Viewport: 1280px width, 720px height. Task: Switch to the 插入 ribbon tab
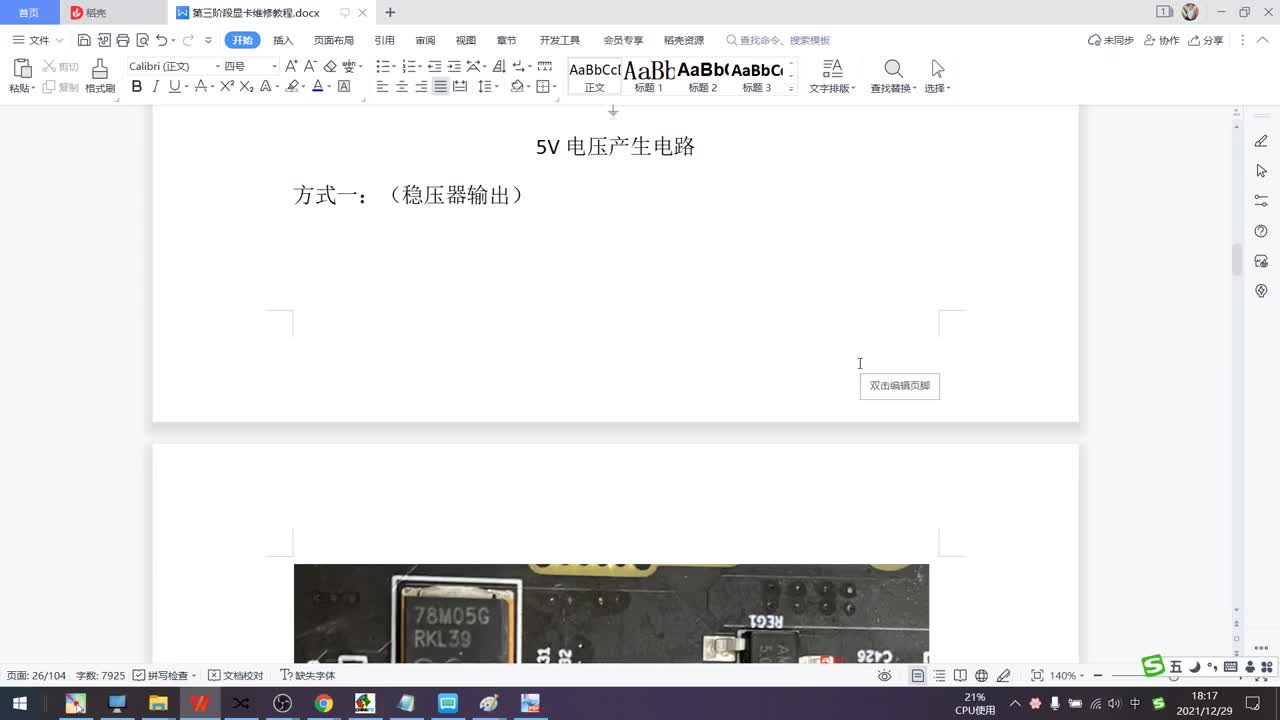point(283,40)
